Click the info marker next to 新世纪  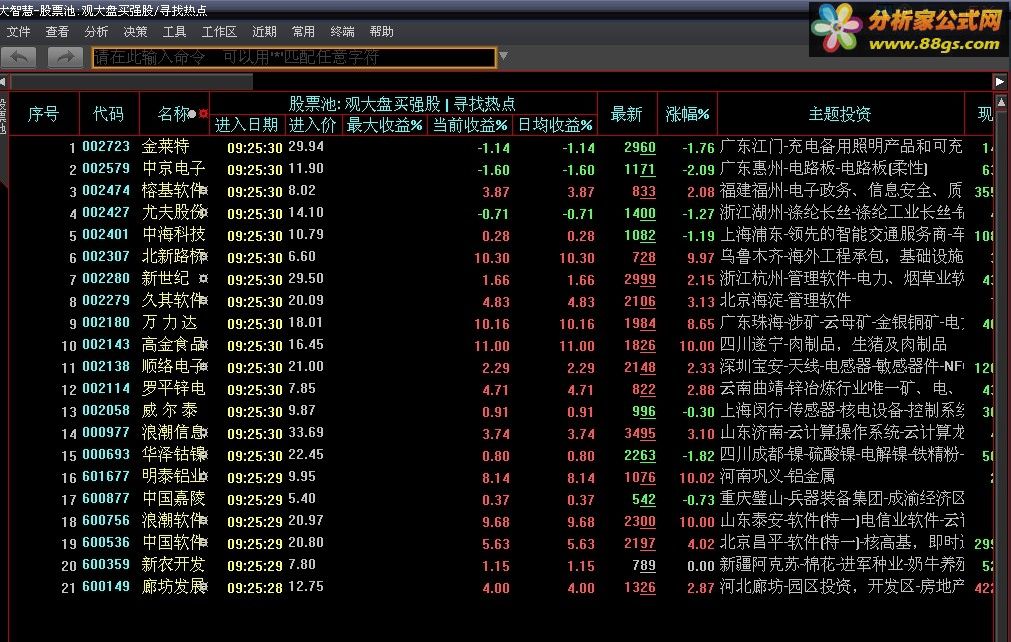point(203,278)
